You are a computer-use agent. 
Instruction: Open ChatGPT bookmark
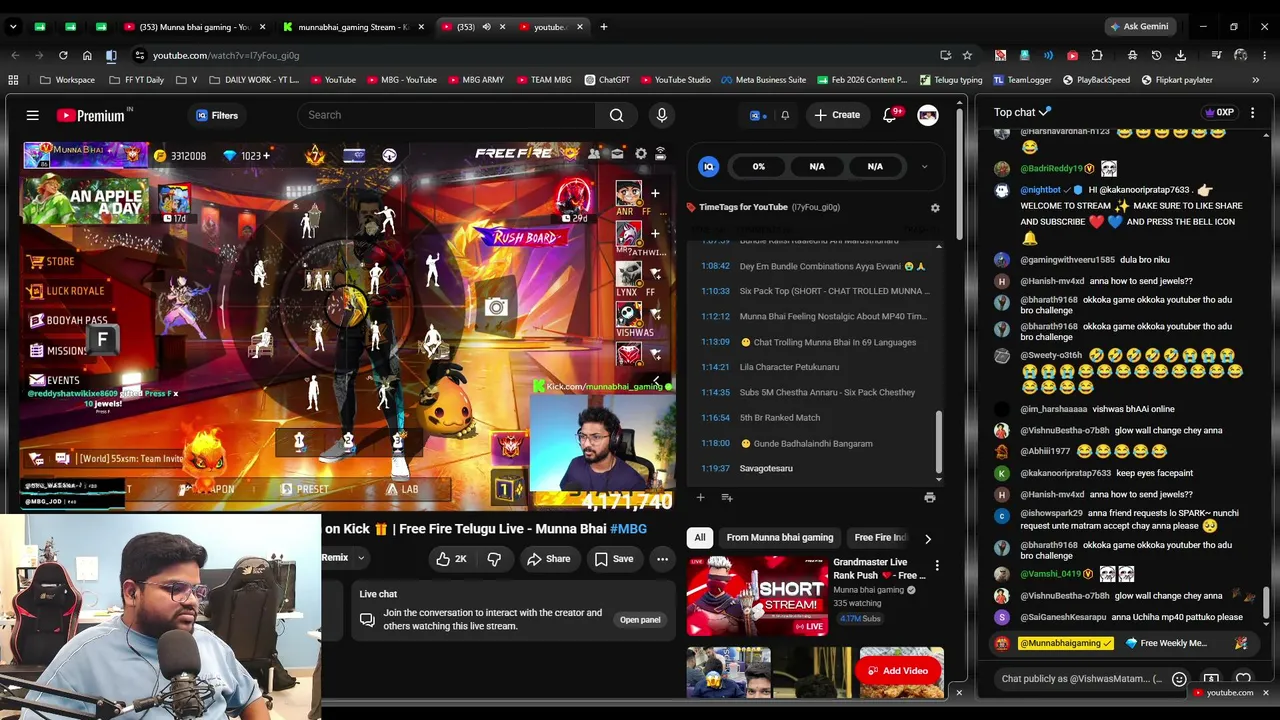click(x=606, y=80)
